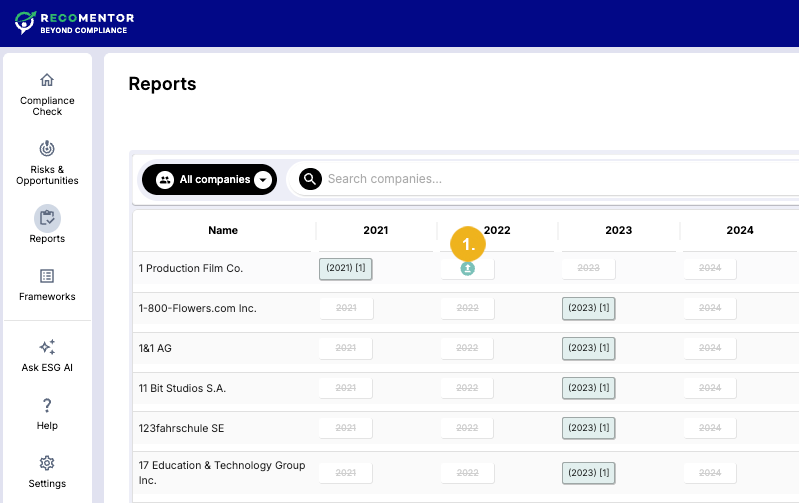
Task: Open Risks & Opportunities icon in sidebar
Action: pyautogui.click(x=47, y=148)
